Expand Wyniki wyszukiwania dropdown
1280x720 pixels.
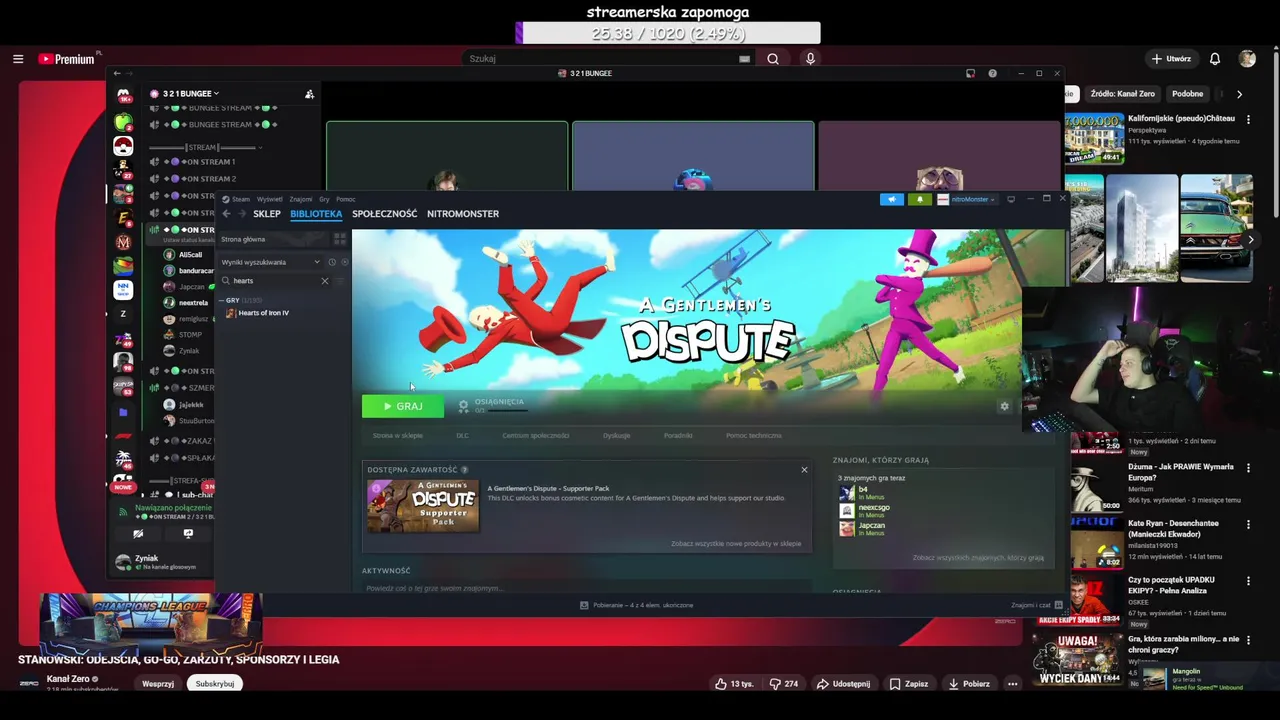click(271, 262)
